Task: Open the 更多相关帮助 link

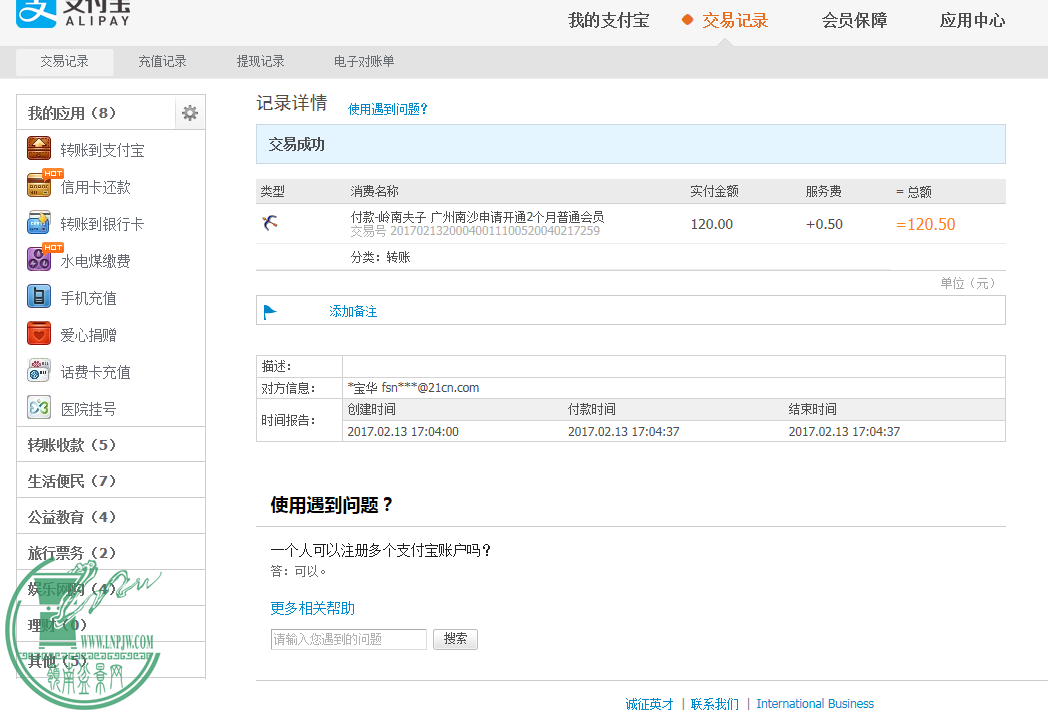Action: pos(312,608)
